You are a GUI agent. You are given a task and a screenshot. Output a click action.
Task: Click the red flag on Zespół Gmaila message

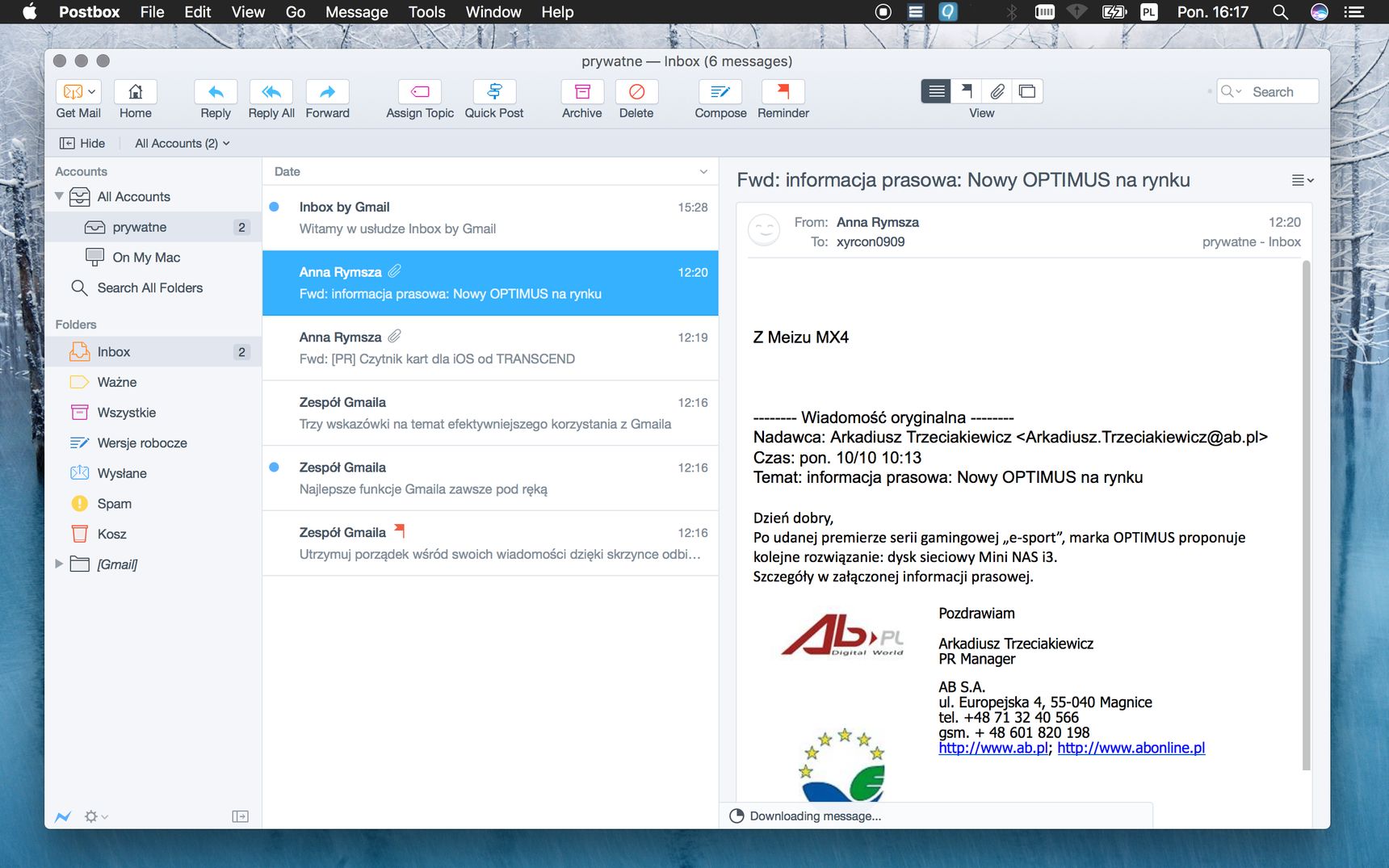399,530
